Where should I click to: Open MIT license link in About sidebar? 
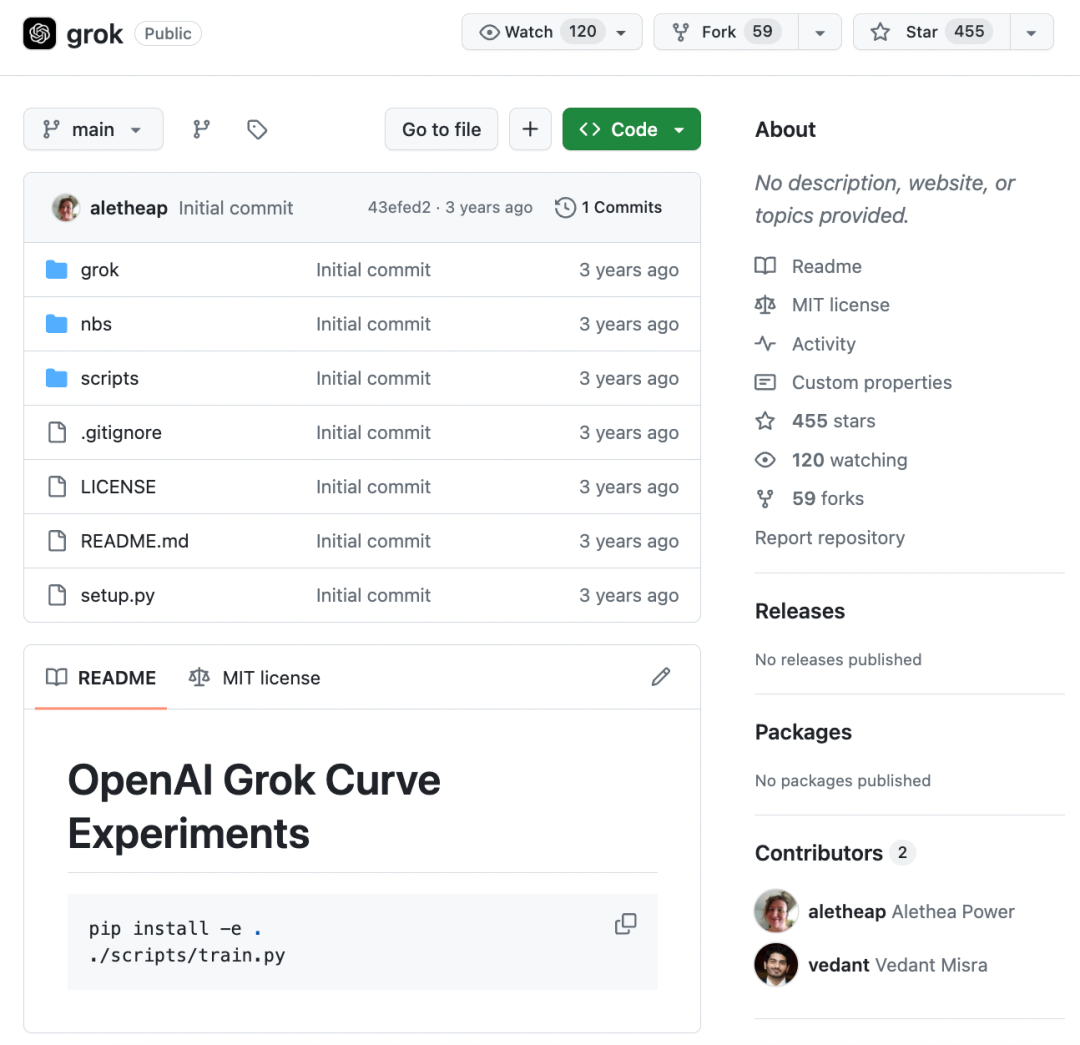point(840,304)
